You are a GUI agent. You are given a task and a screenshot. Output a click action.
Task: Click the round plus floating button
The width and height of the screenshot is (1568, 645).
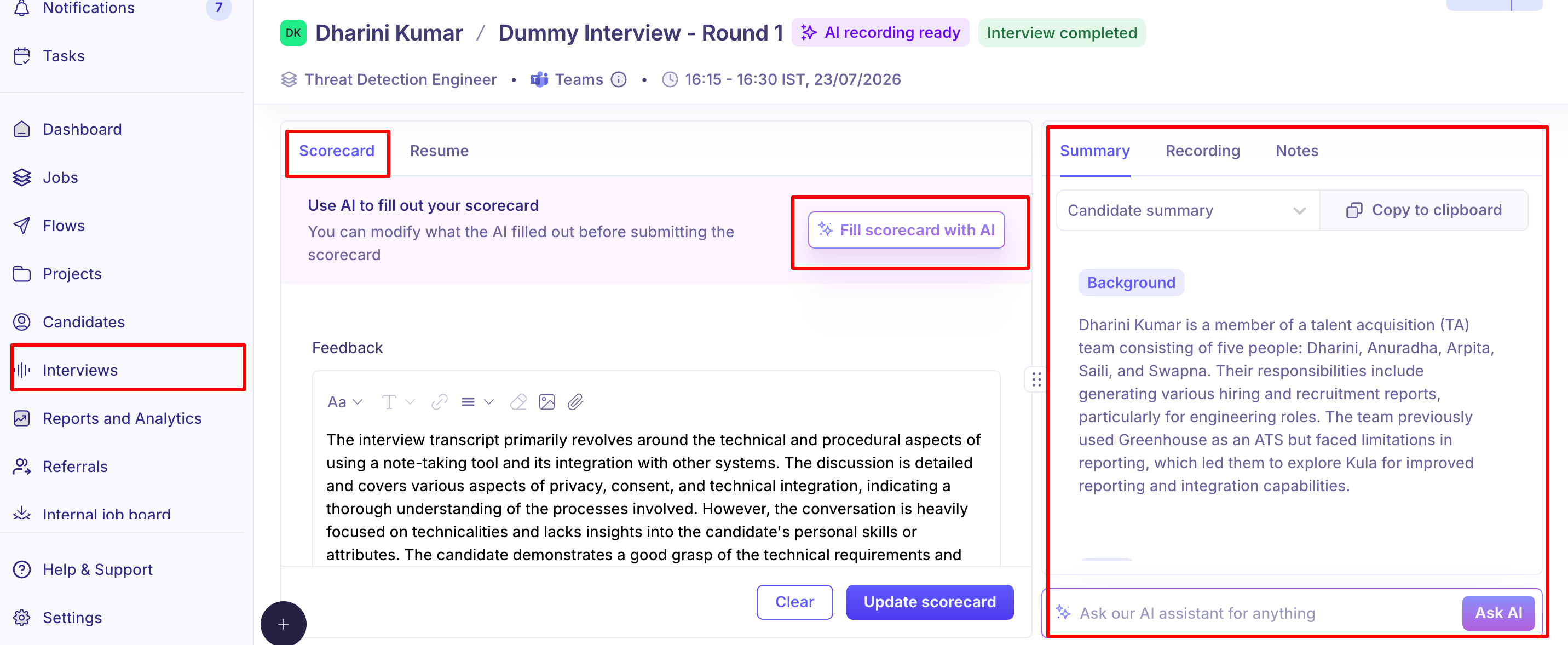coord(284,624)
